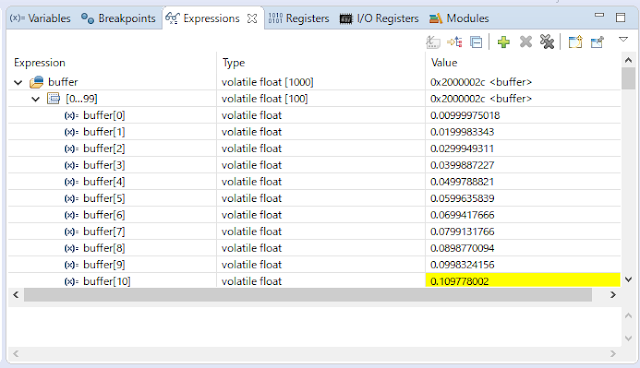Viewport: 640px width, 368px height.
Task: Close the Expressions tab with its X
Action: click(252, 19)
